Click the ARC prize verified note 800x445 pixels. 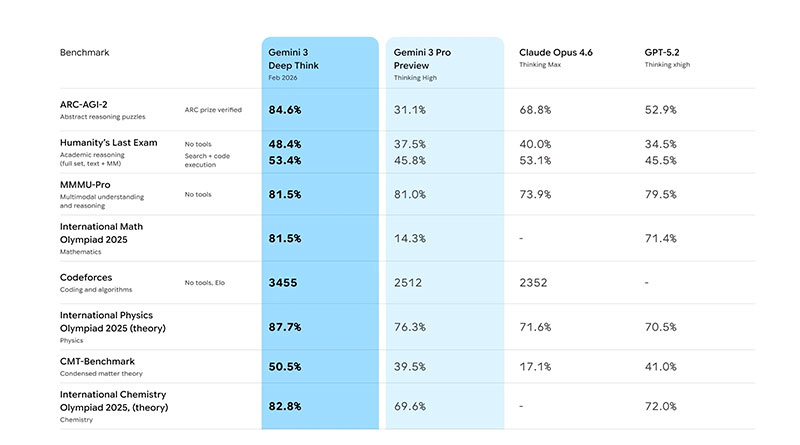[212, 109]
